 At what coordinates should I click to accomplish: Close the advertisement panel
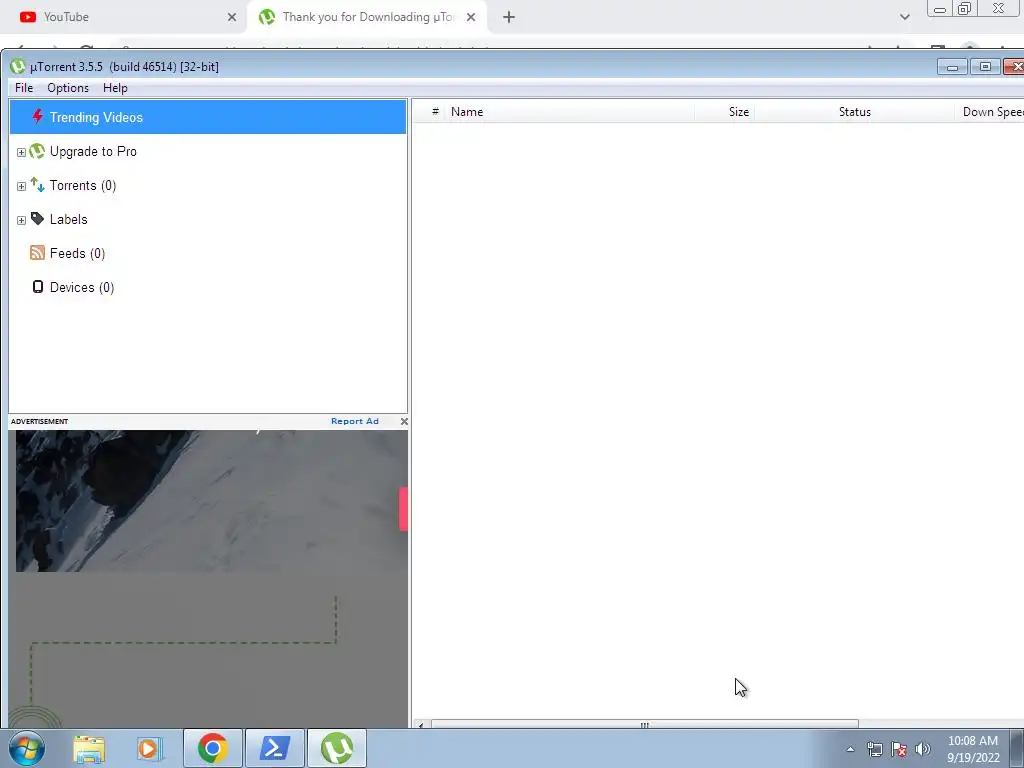click(404, 421)
